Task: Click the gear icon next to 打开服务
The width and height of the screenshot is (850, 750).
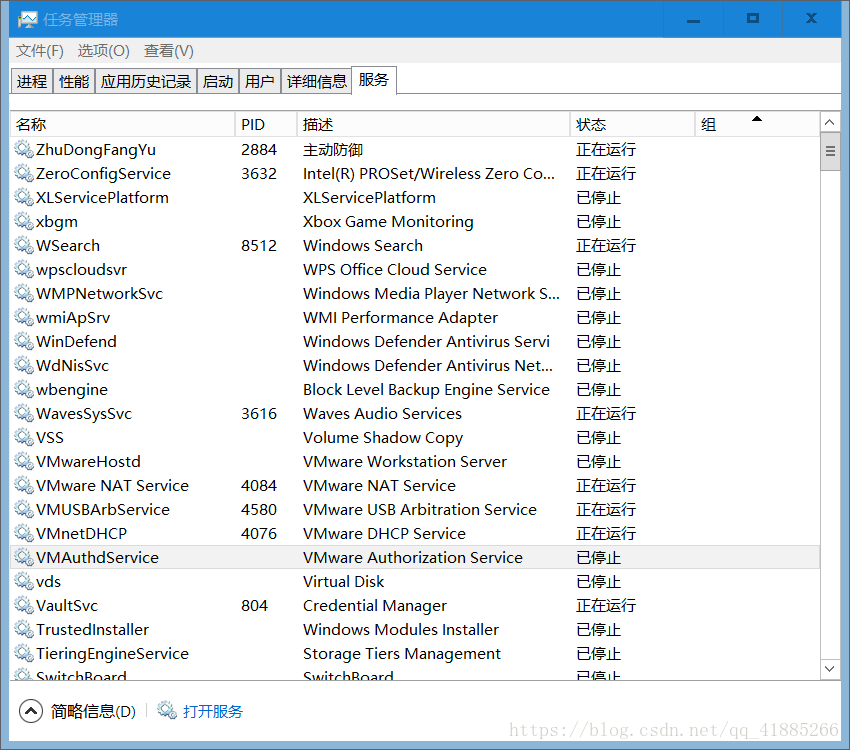Action: [167, 710]
